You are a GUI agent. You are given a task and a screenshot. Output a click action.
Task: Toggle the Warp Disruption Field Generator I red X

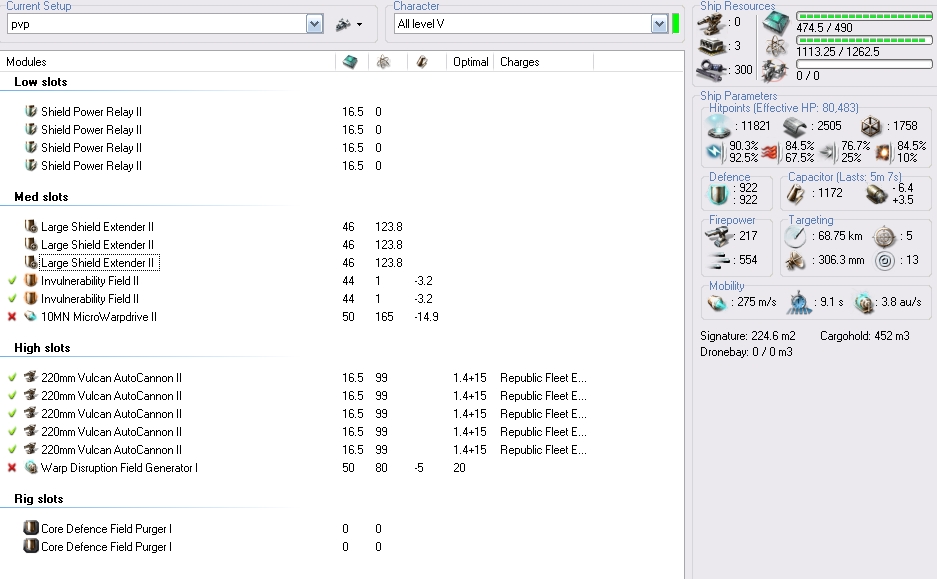(12, 468)
